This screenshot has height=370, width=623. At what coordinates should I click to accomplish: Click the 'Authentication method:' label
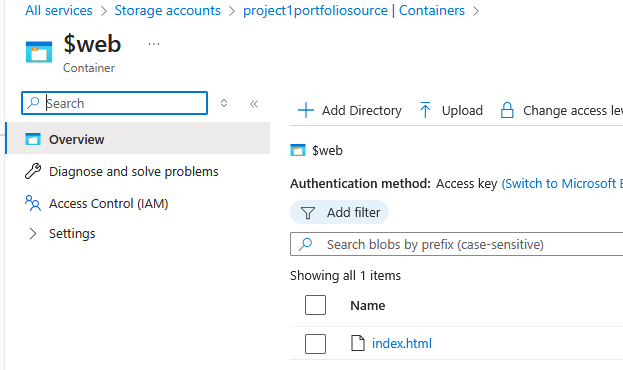click(360, 184)
